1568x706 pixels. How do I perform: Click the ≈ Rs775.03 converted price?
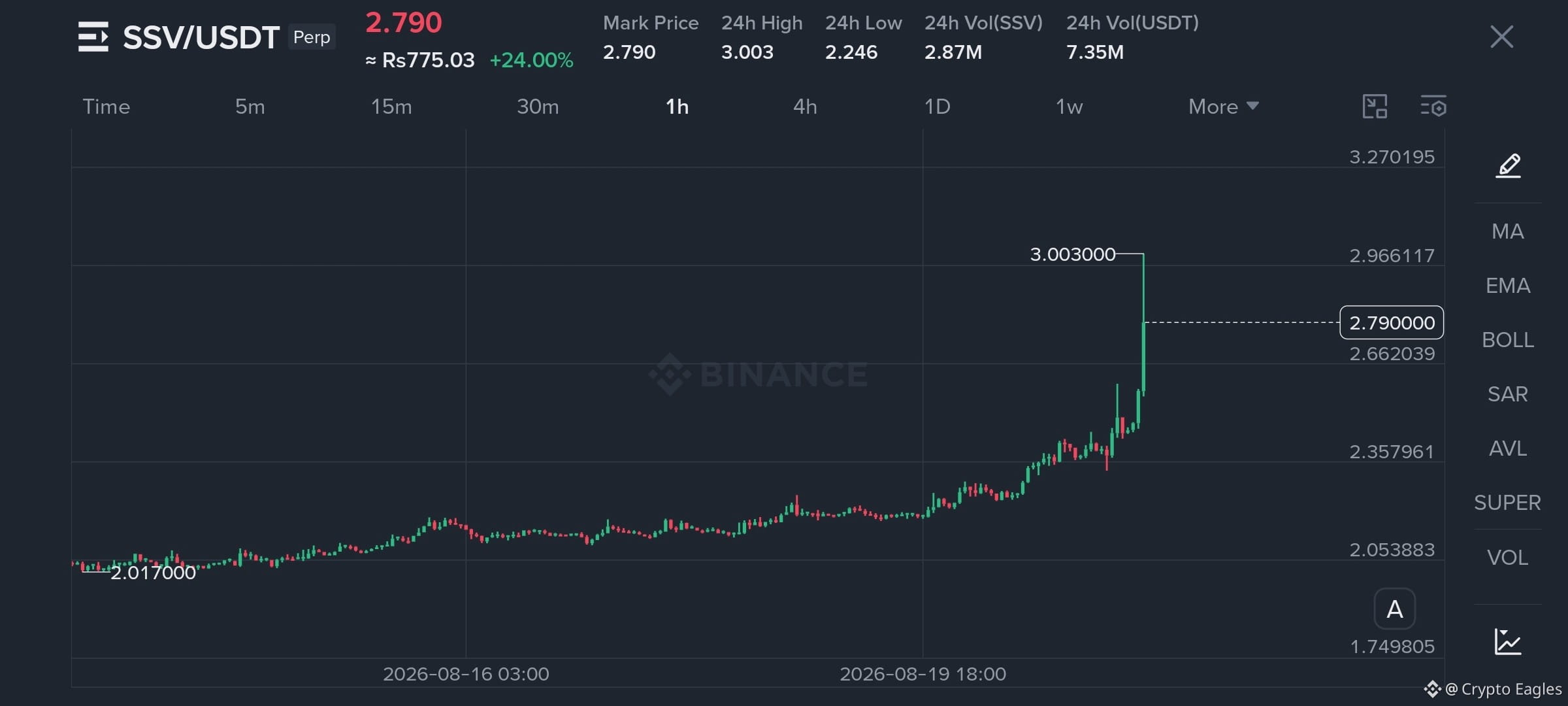pyautogui.click(x=419, y=60)
